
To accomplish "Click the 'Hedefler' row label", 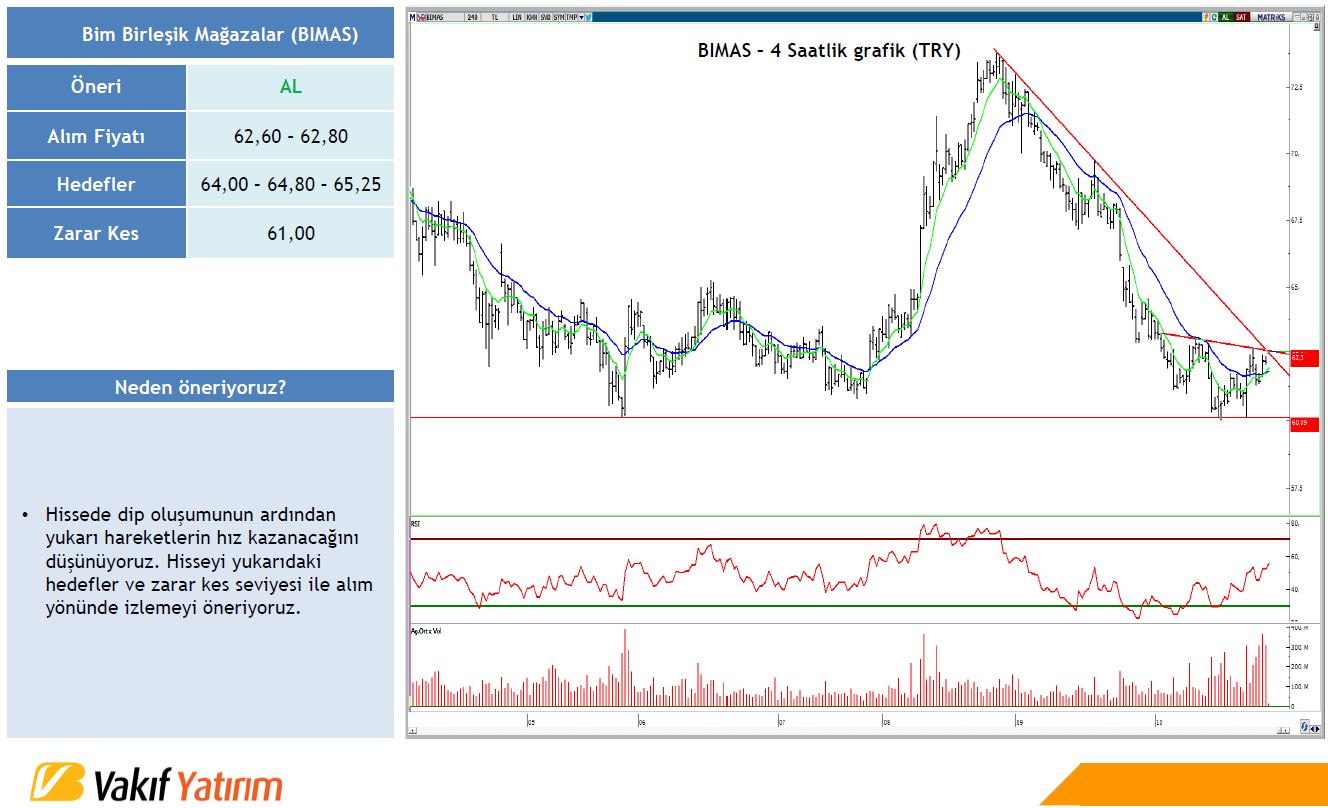I will tap(96, 184).
